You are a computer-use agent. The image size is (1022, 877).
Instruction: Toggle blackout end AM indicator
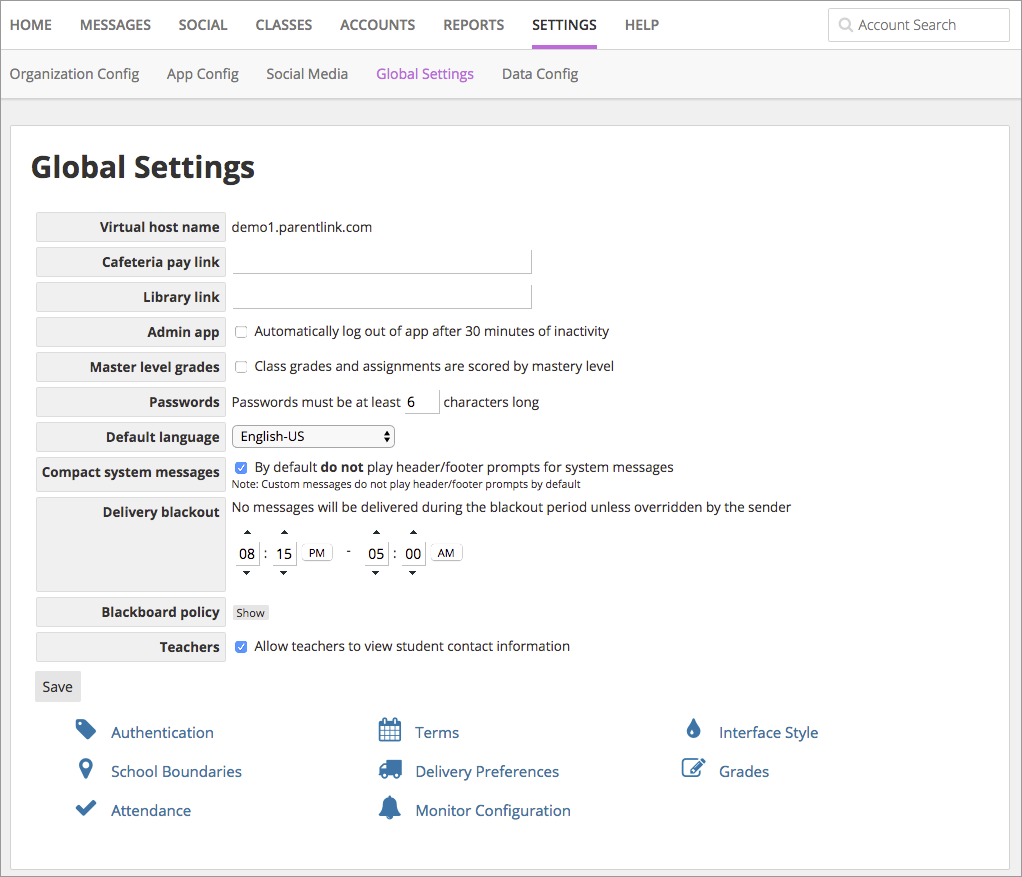click(x=446, y=553)
